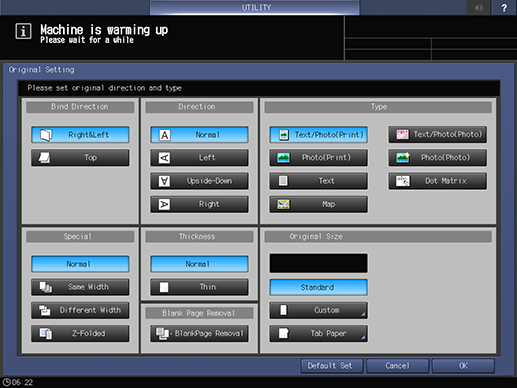Select Z-Folded special original
The height and width of the screenshot is (388, 517).
pos(80,333)
